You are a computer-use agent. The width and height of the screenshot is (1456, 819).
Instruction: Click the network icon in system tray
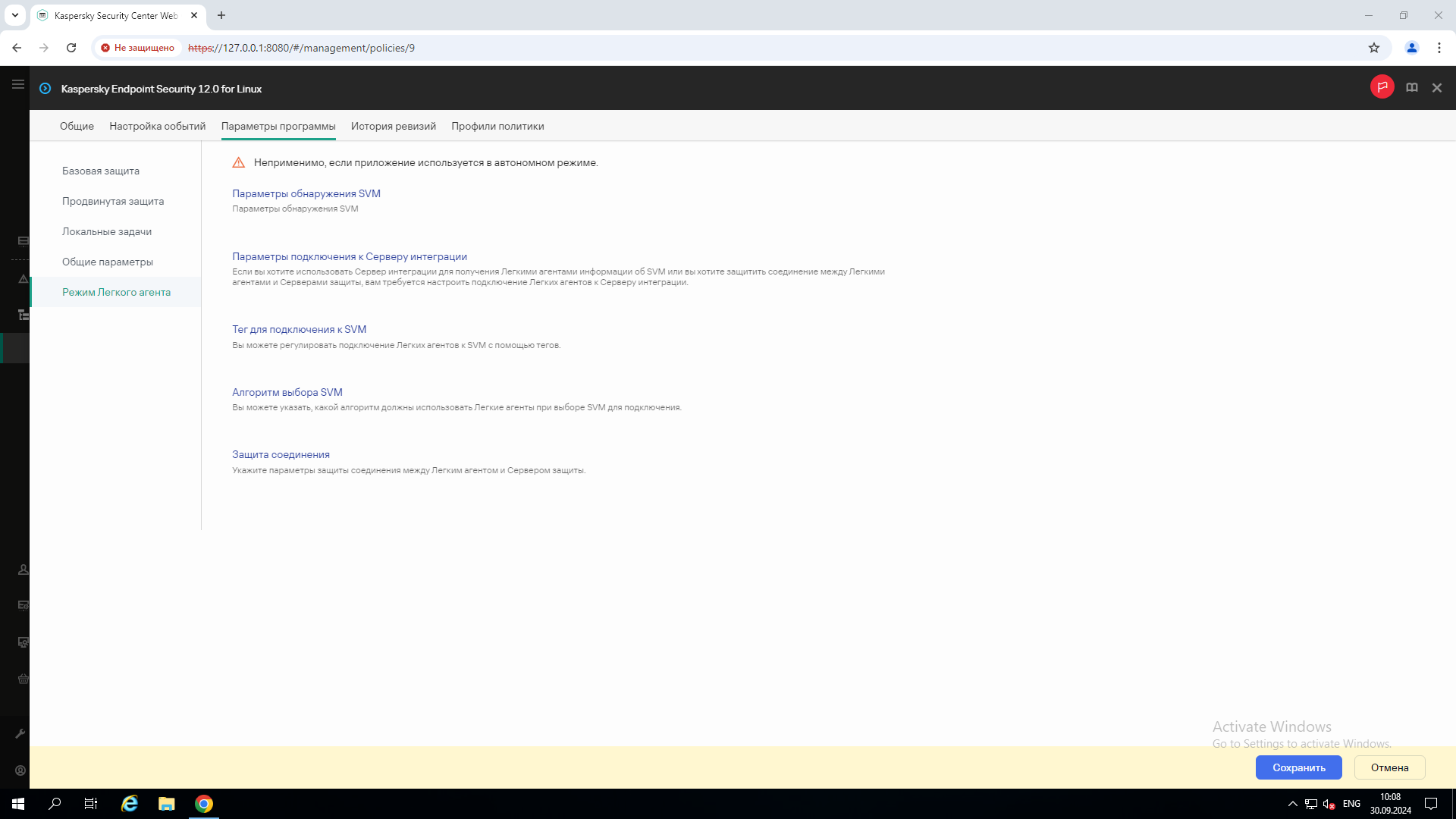[1311, 804]
